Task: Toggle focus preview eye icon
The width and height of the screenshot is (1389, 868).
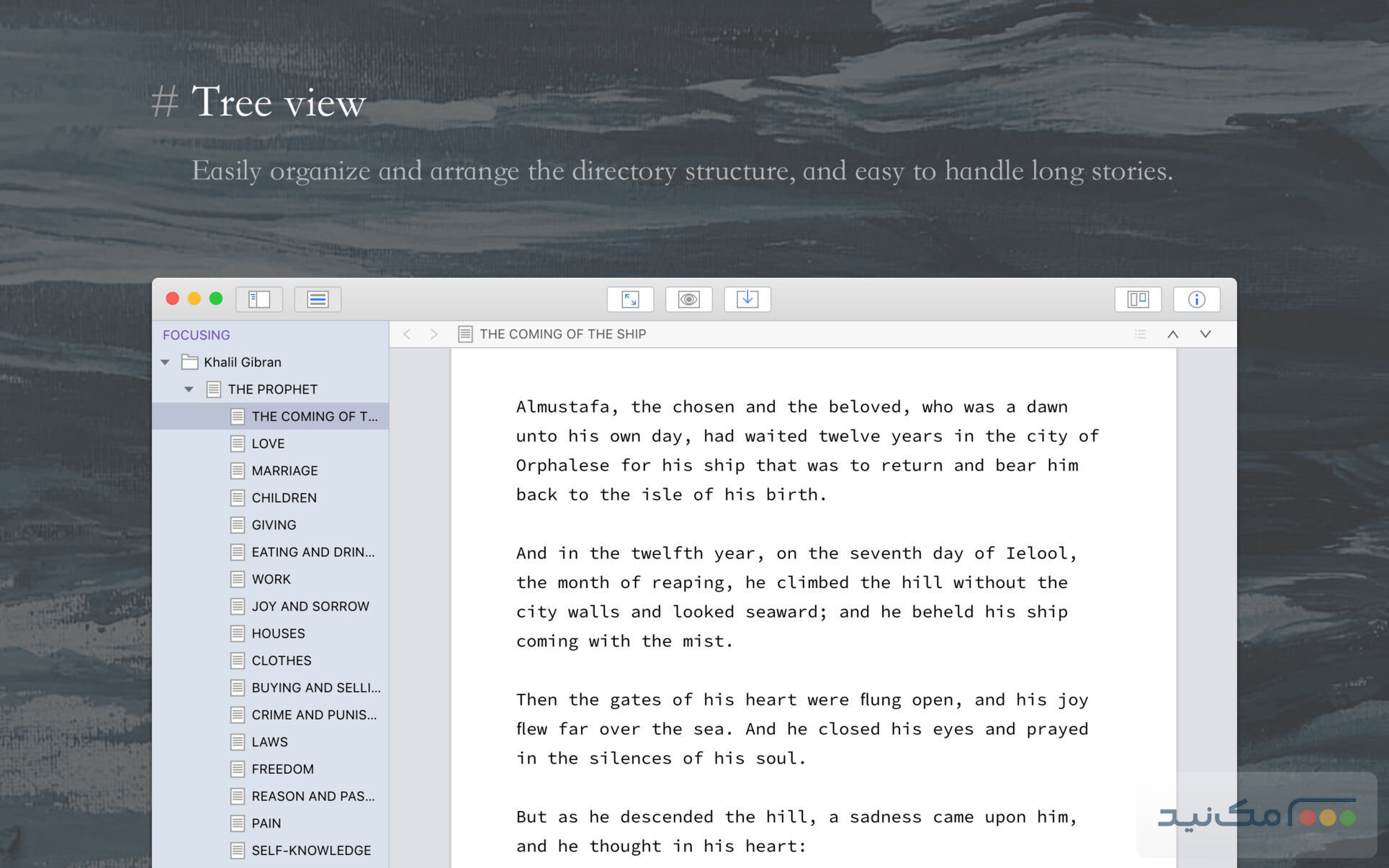Action: [688, 299]
